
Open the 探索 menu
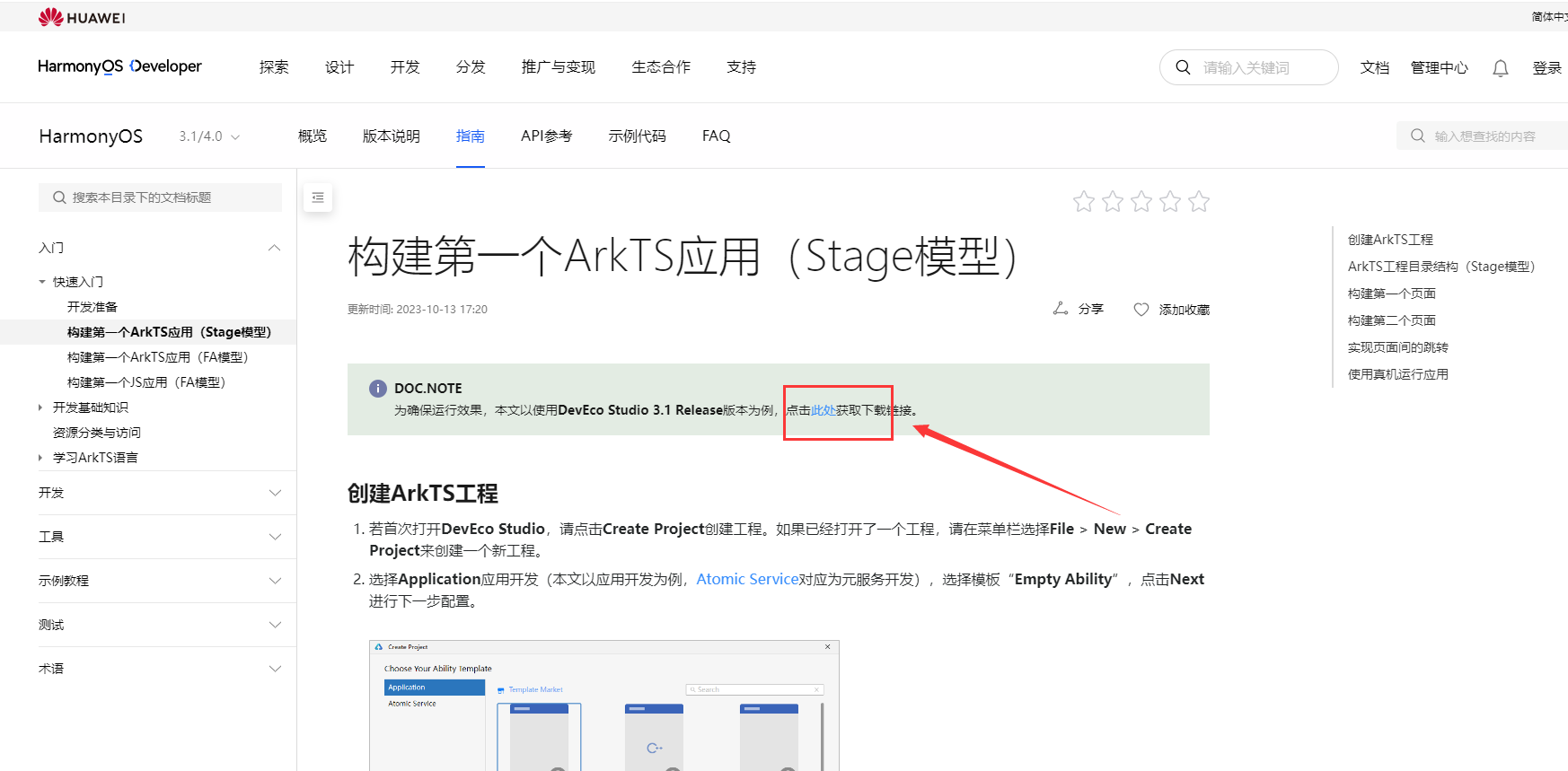pos(274,67)
